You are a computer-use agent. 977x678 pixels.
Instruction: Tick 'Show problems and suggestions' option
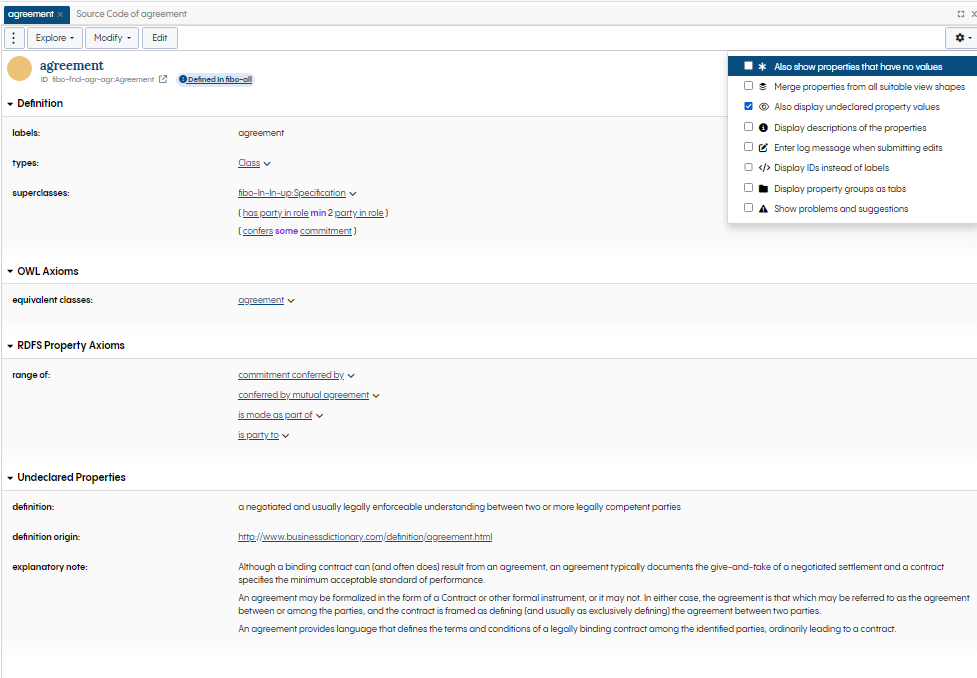pyautogui.click(x=748, y=209)
